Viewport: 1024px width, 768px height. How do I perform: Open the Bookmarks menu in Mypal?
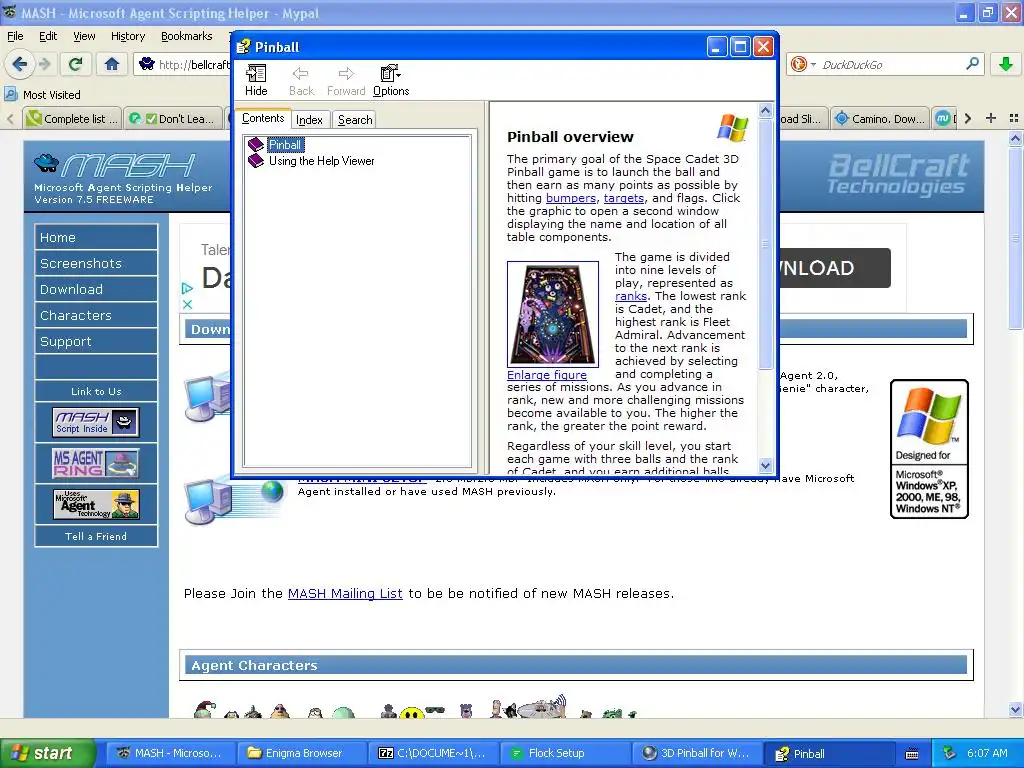click(x=186, y=36)
